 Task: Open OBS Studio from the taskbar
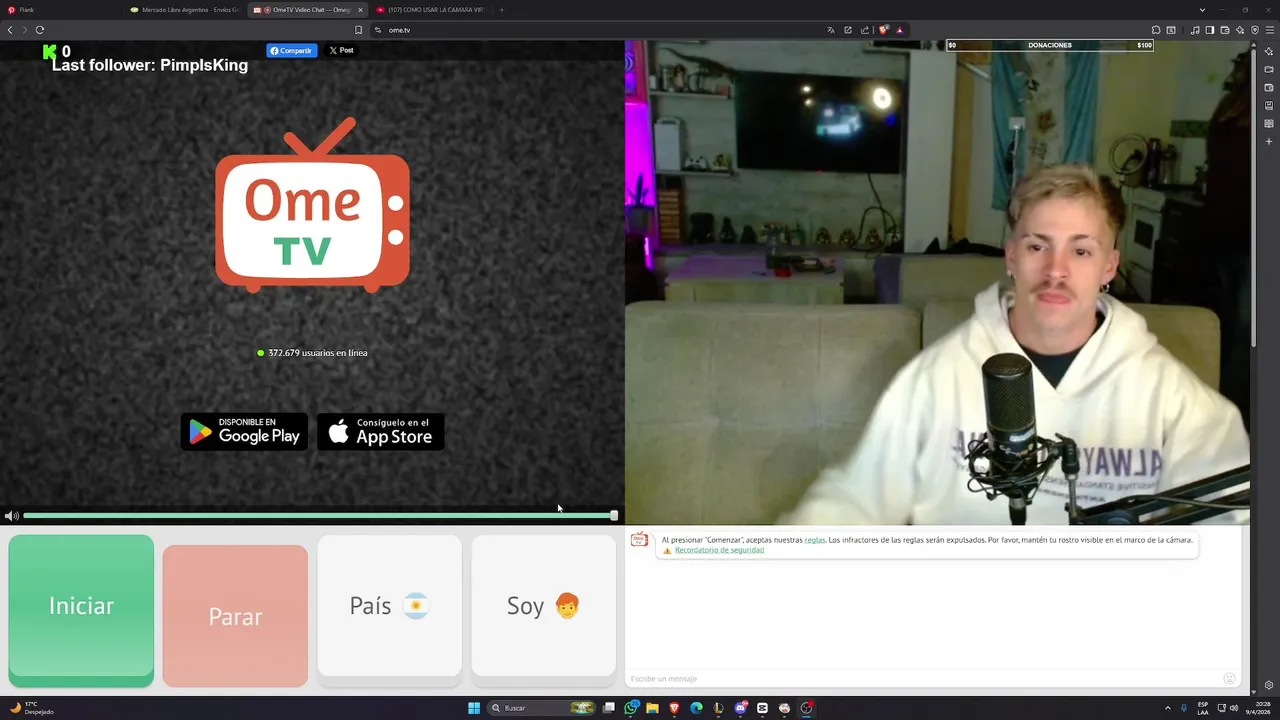807,708
